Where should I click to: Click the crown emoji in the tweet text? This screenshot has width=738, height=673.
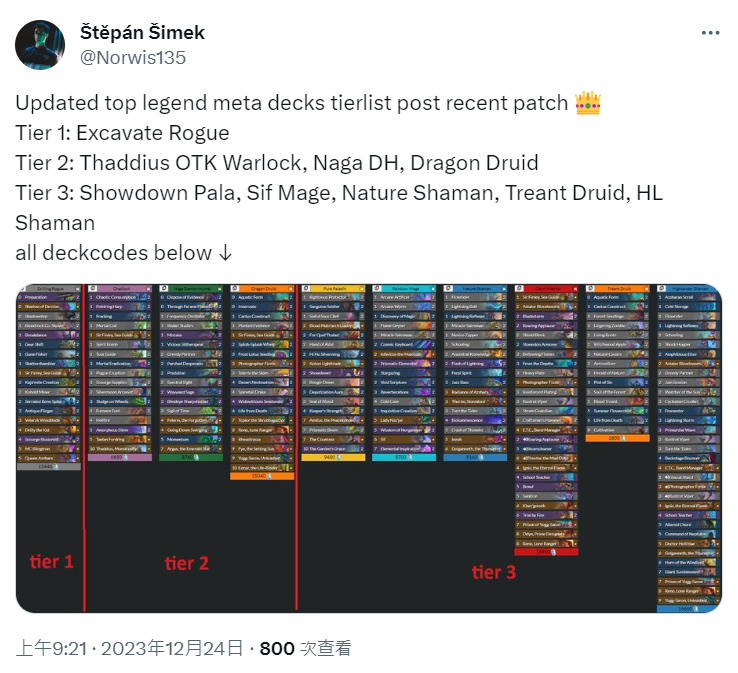(587, 103)
